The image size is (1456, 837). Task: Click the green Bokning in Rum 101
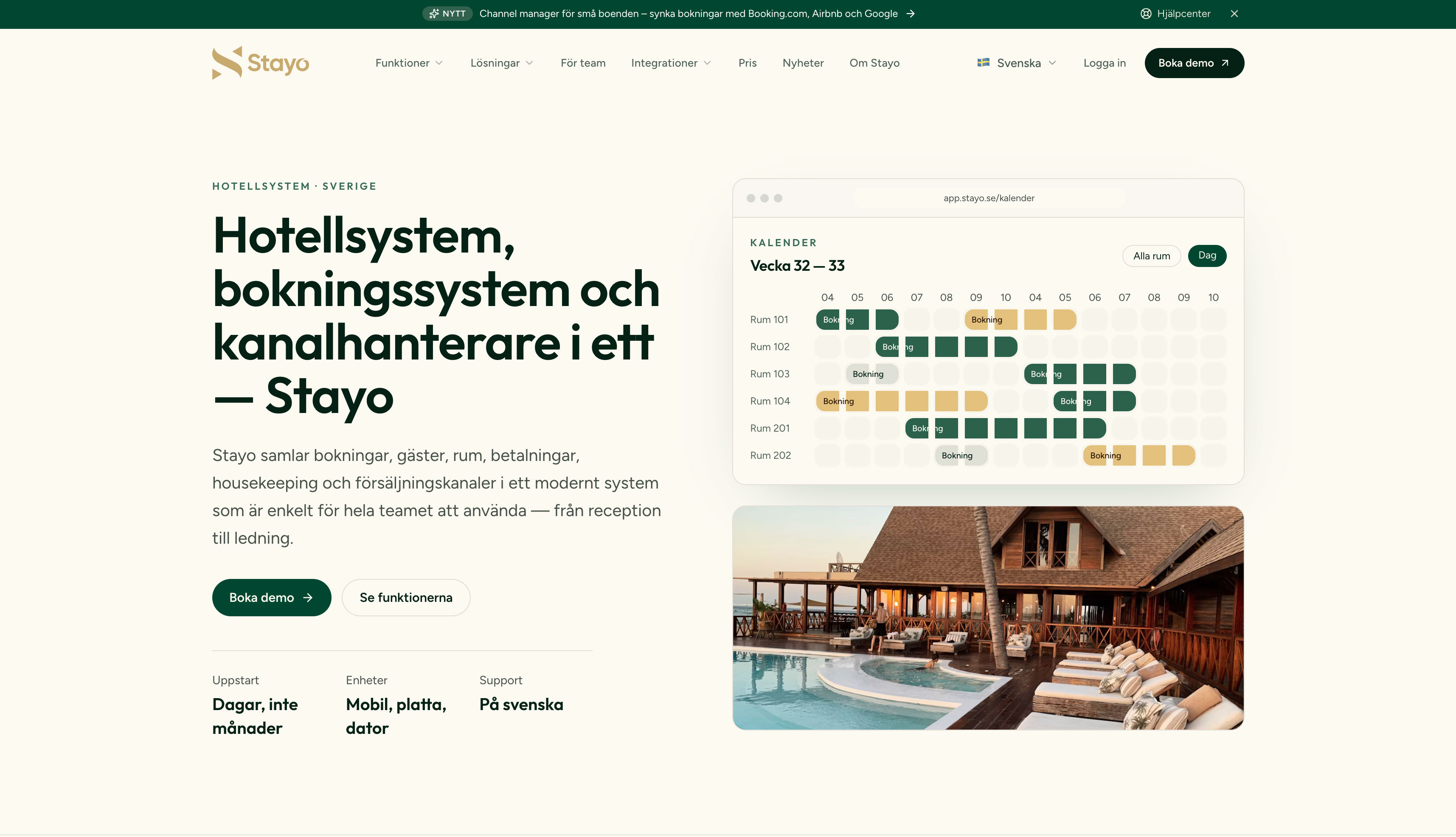pos(857,320)
